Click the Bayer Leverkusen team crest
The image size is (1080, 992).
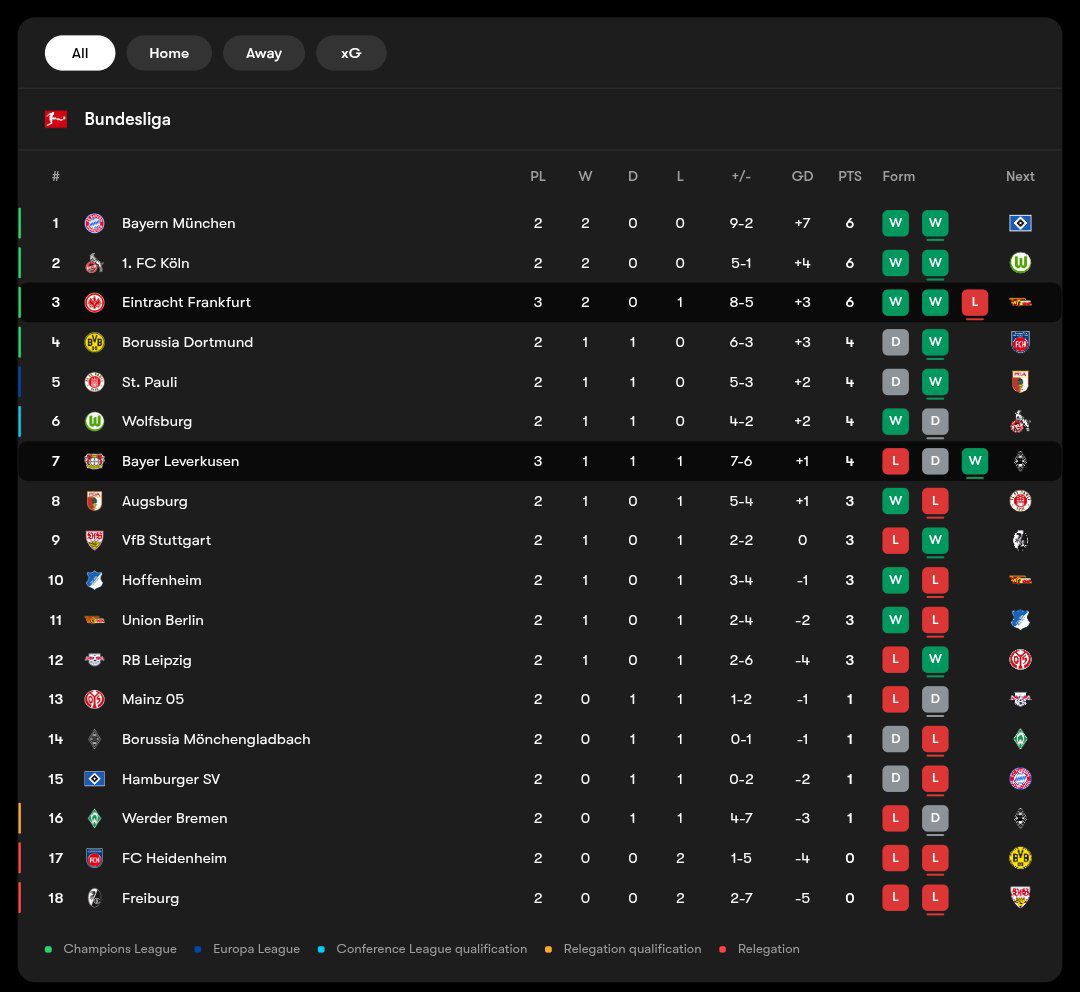pyautogui.click(x=94, y=461)
